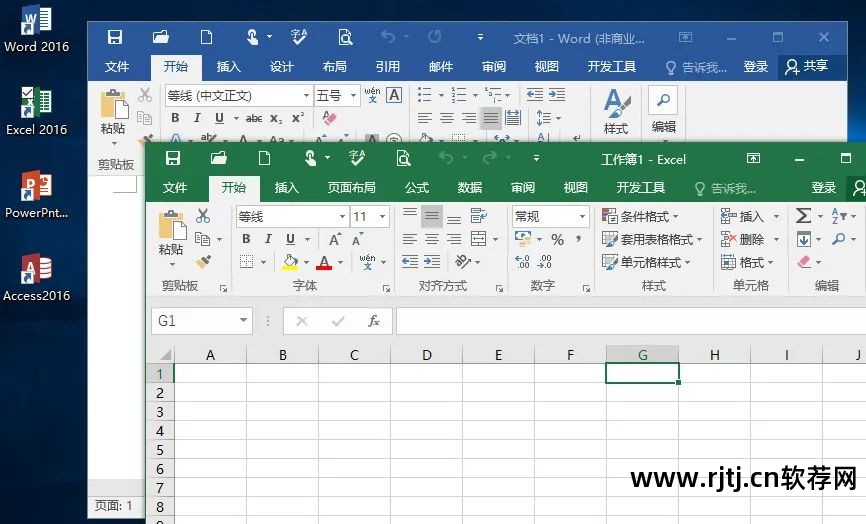Click print preview icon in Word toolbar

coord(345,37)
